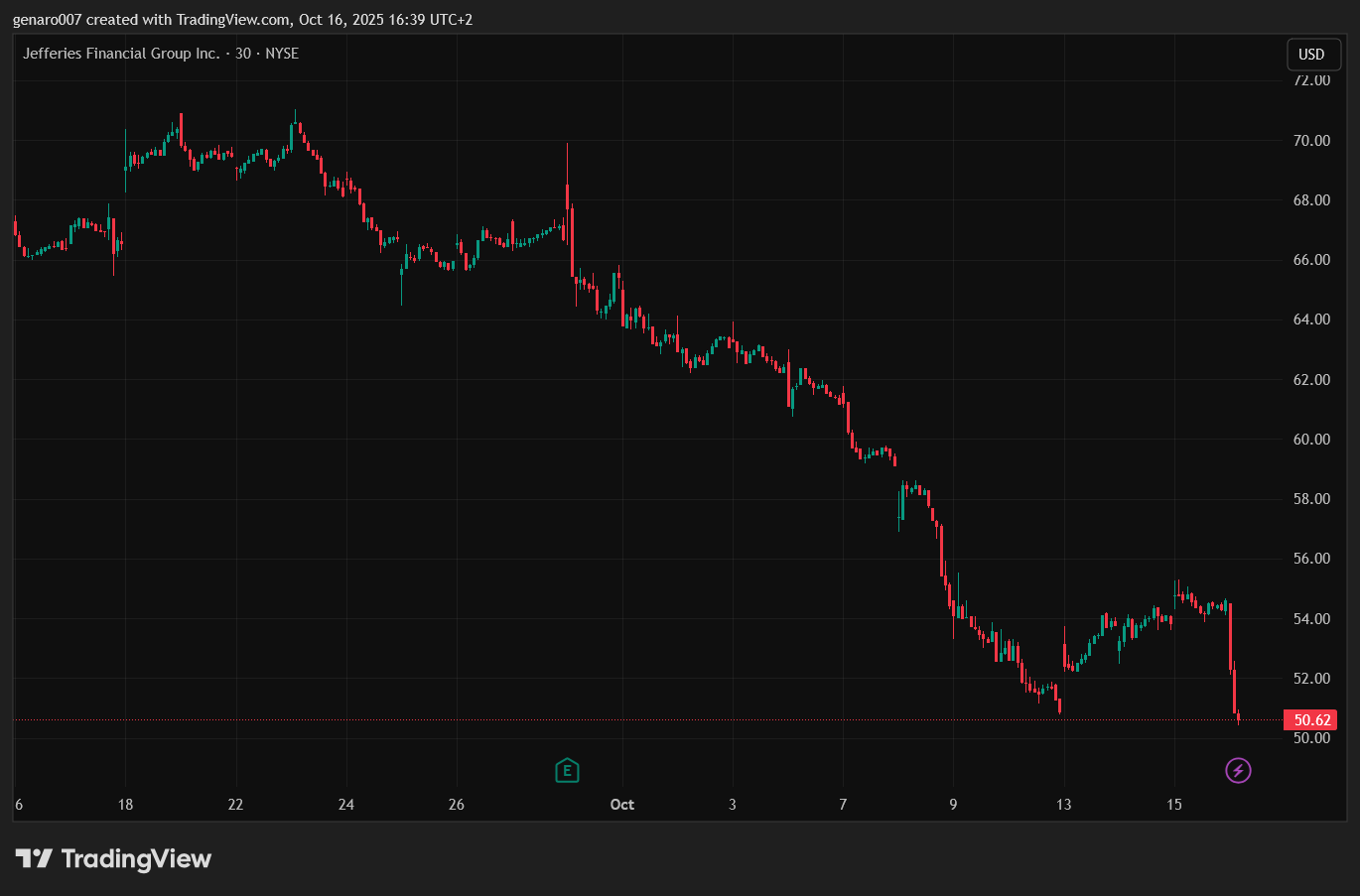Click the NYSE exchange label
This screenshot has width=1360, height=896.
[282, 54]
